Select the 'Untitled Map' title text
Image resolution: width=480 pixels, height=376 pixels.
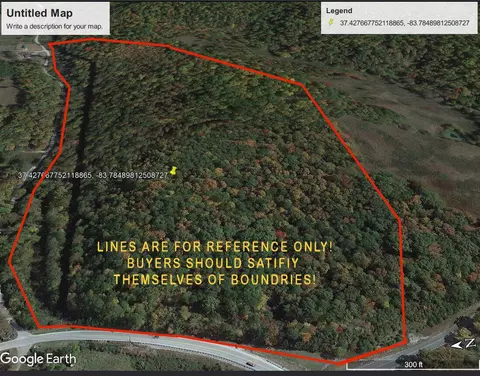(39, 13)
